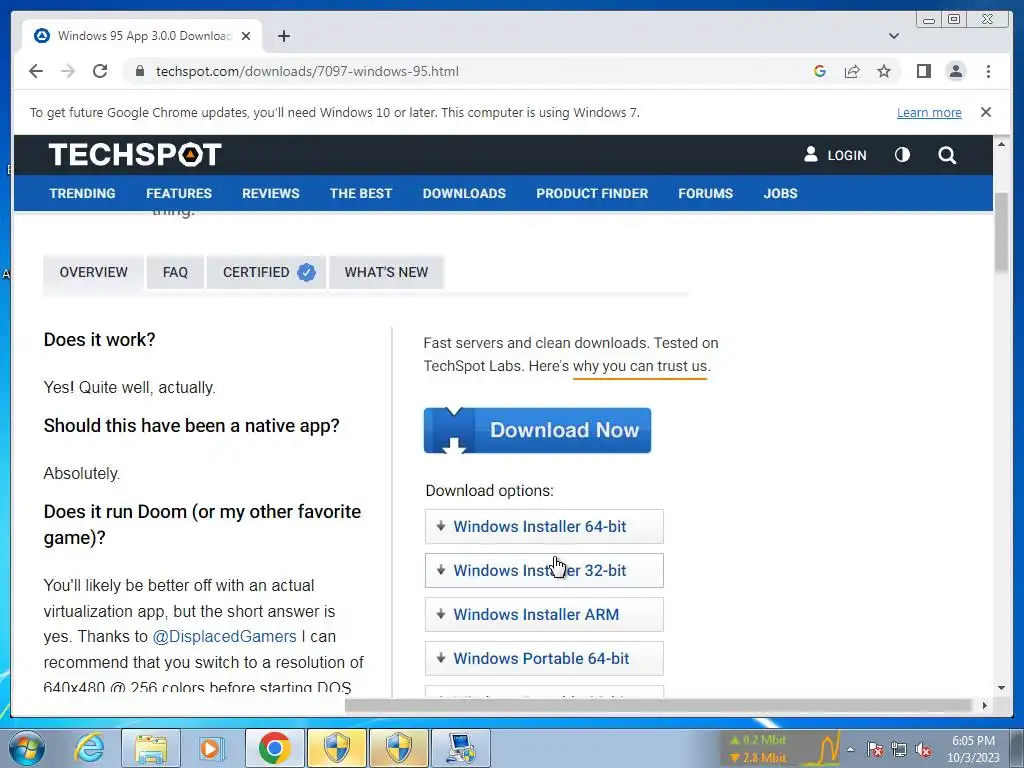The height and width of the screenshot is (768, 1024).
Task: Download Windows Installer 32-bit
Action: (x=544, y=570)
